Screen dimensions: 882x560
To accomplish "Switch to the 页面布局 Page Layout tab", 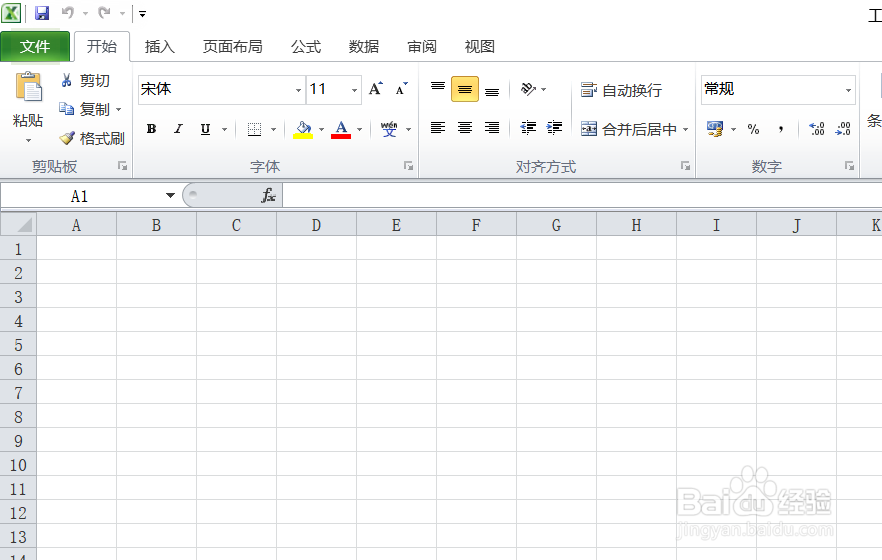I will click(x=233, y=46).
